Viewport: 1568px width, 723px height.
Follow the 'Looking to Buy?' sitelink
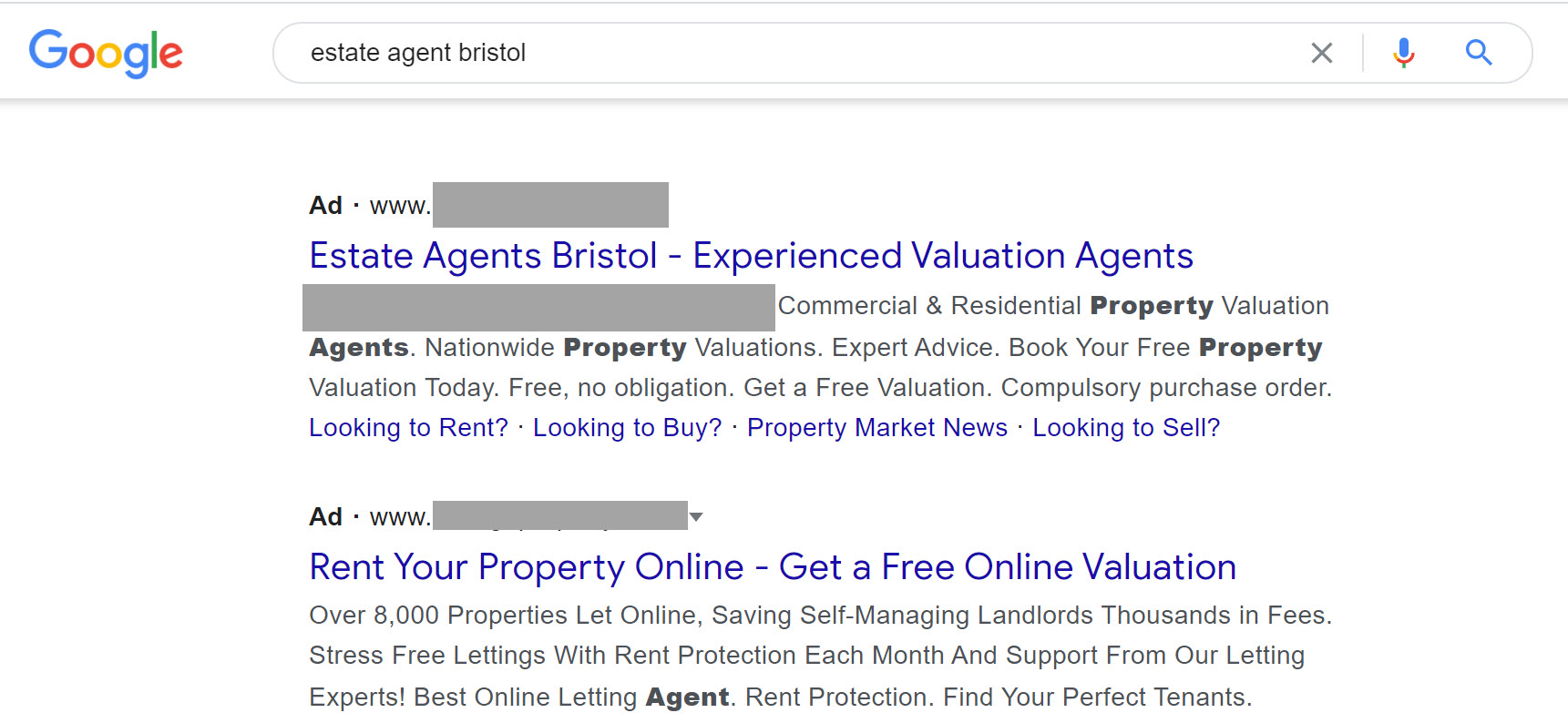(627, 428)
